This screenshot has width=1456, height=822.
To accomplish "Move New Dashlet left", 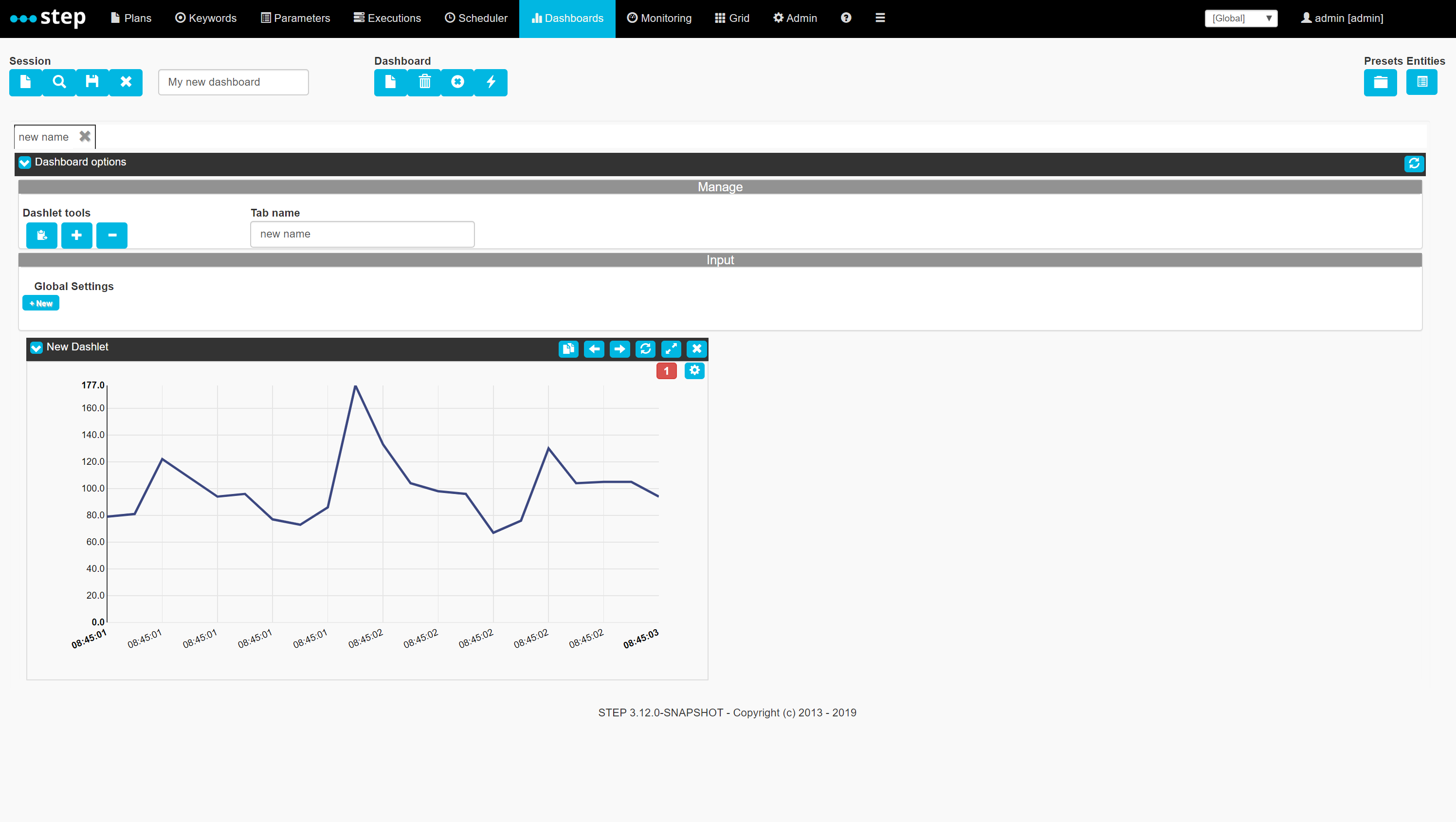I will [x=594, y=349].
